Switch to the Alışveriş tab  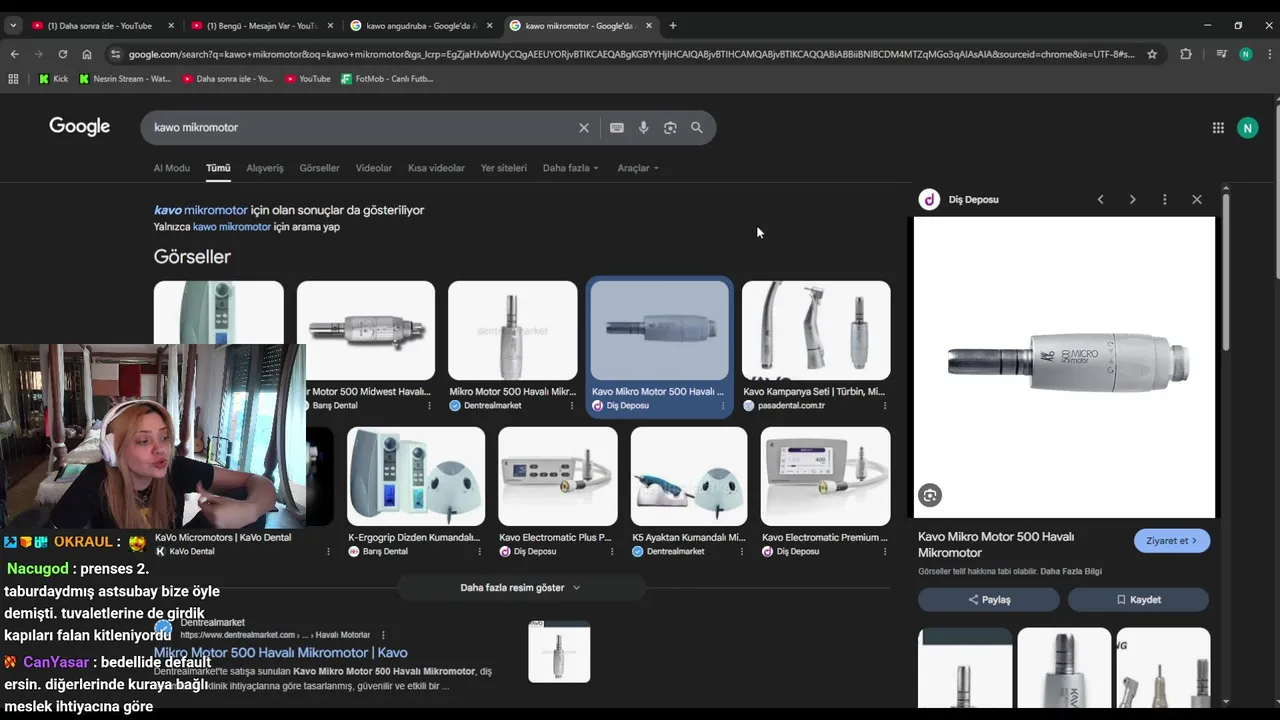coord(265,168)
